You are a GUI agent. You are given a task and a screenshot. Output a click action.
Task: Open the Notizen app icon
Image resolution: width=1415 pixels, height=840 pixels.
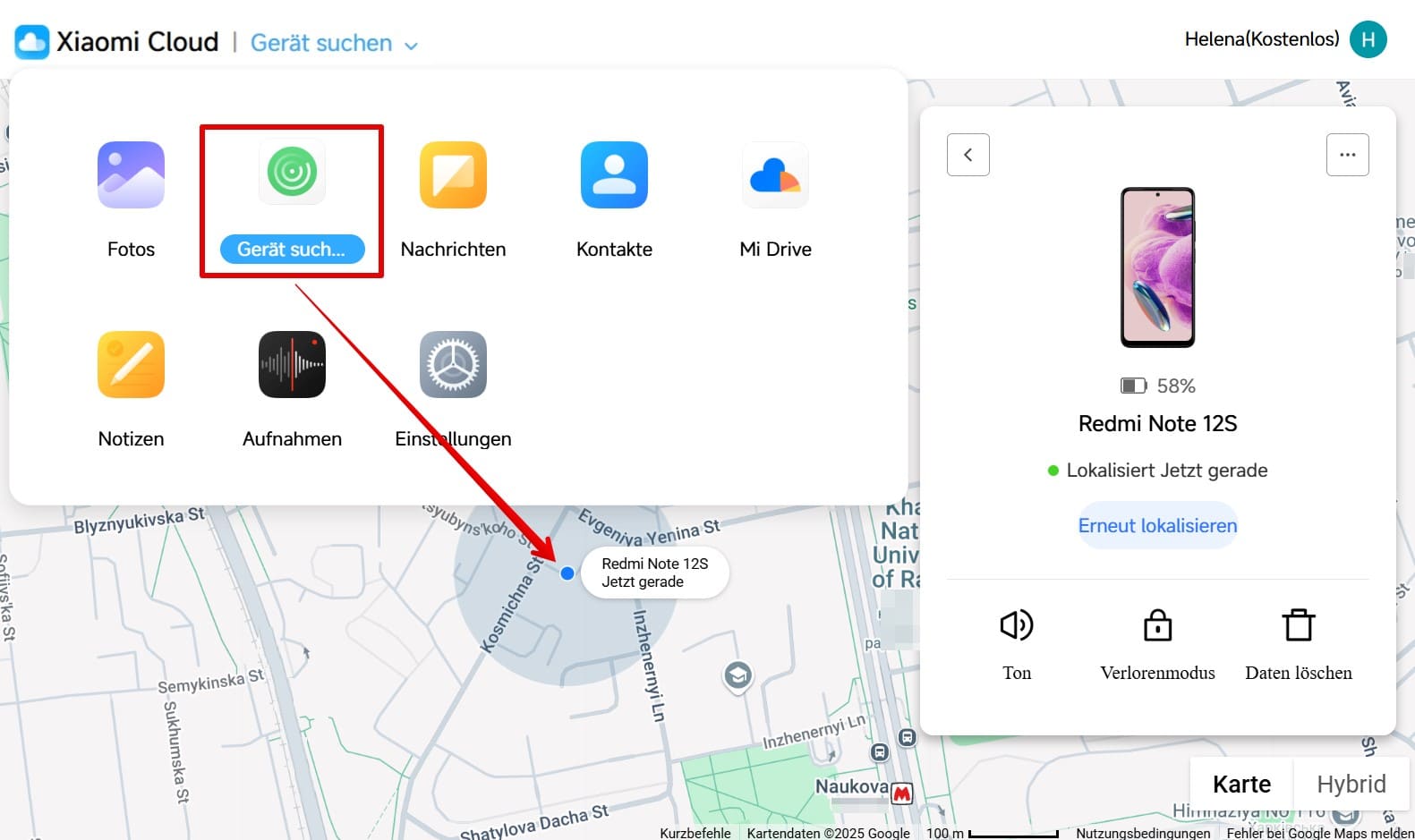(131, 364)
